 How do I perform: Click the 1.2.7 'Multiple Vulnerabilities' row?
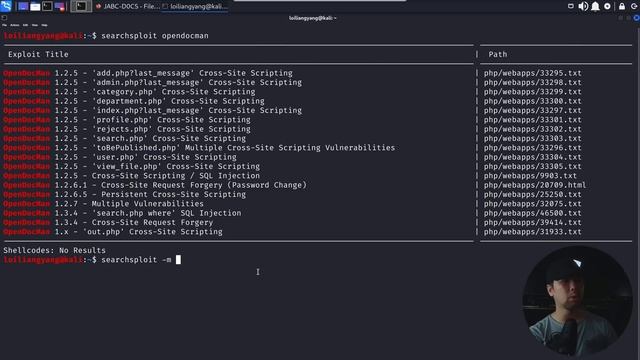pos(104,204)
